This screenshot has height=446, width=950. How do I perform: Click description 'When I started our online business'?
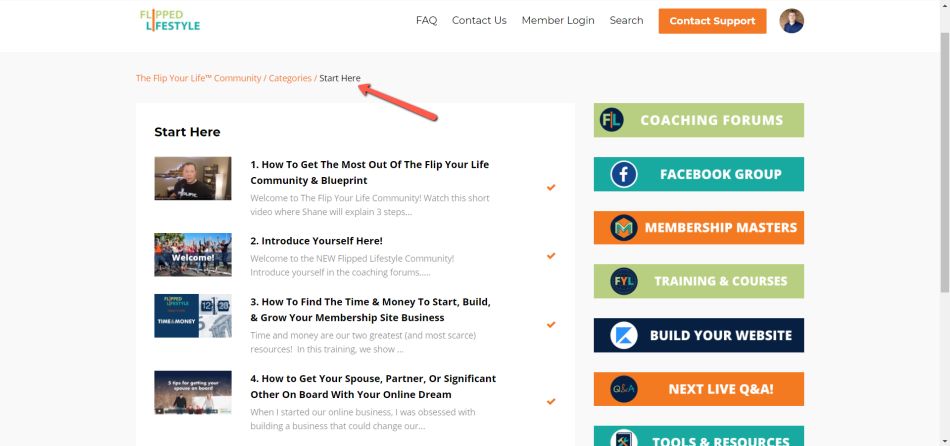[x=361, y=419]
